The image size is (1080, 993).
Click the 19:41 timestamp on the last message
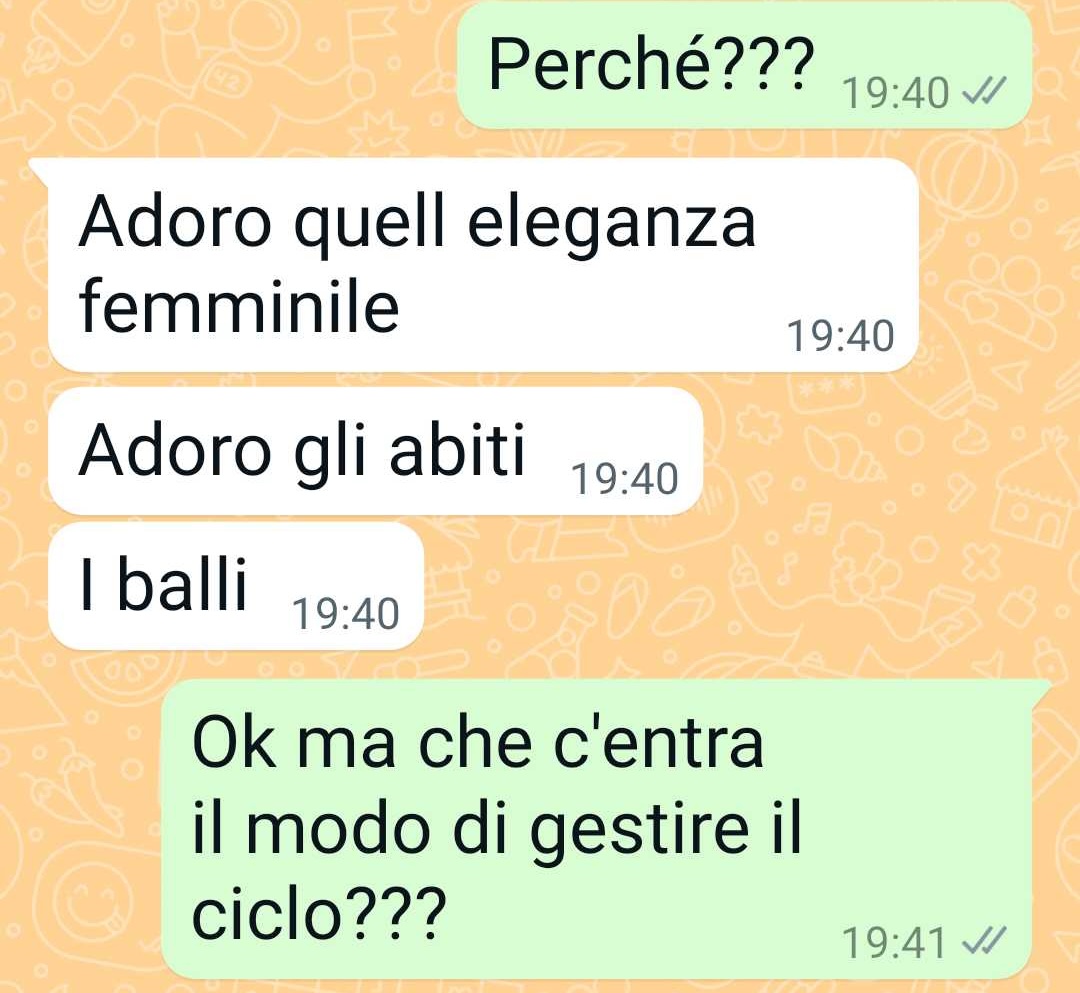pyautogui.click(x=894, y=942)
